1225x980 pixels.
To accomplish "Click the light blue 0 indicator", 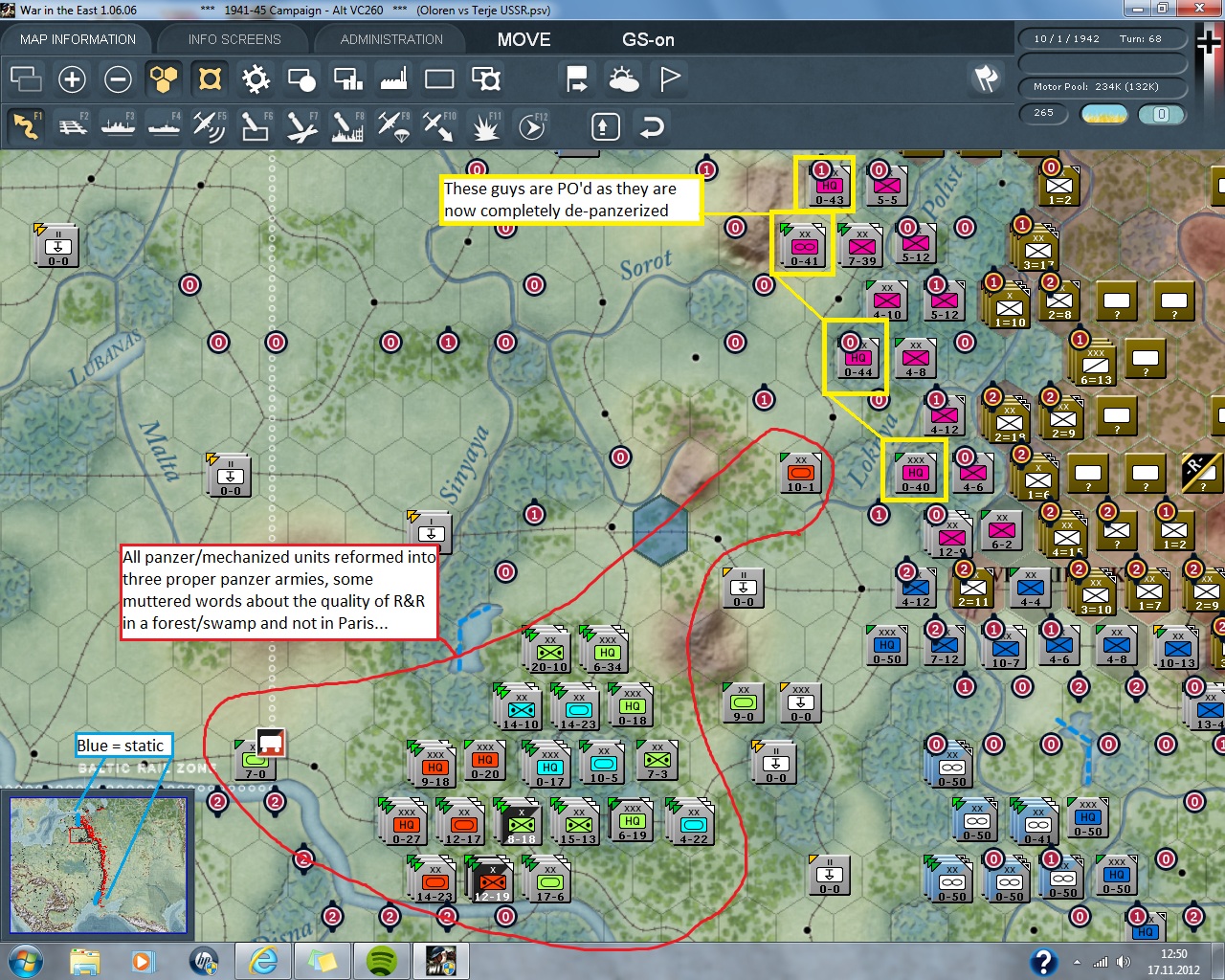I will (1162, 114).
